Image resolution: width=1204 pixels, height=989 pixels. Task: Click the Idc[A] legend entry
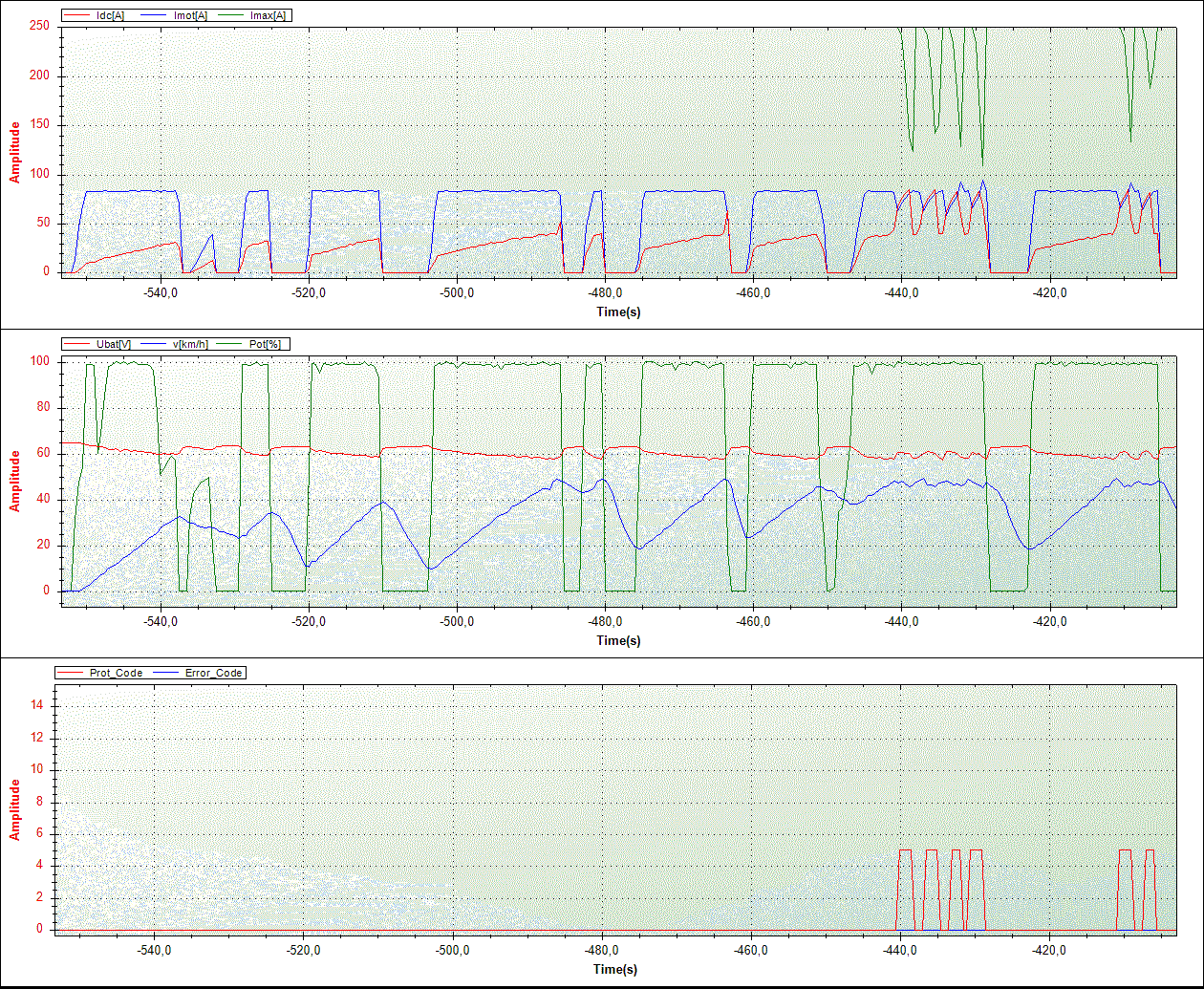[110, 15]
